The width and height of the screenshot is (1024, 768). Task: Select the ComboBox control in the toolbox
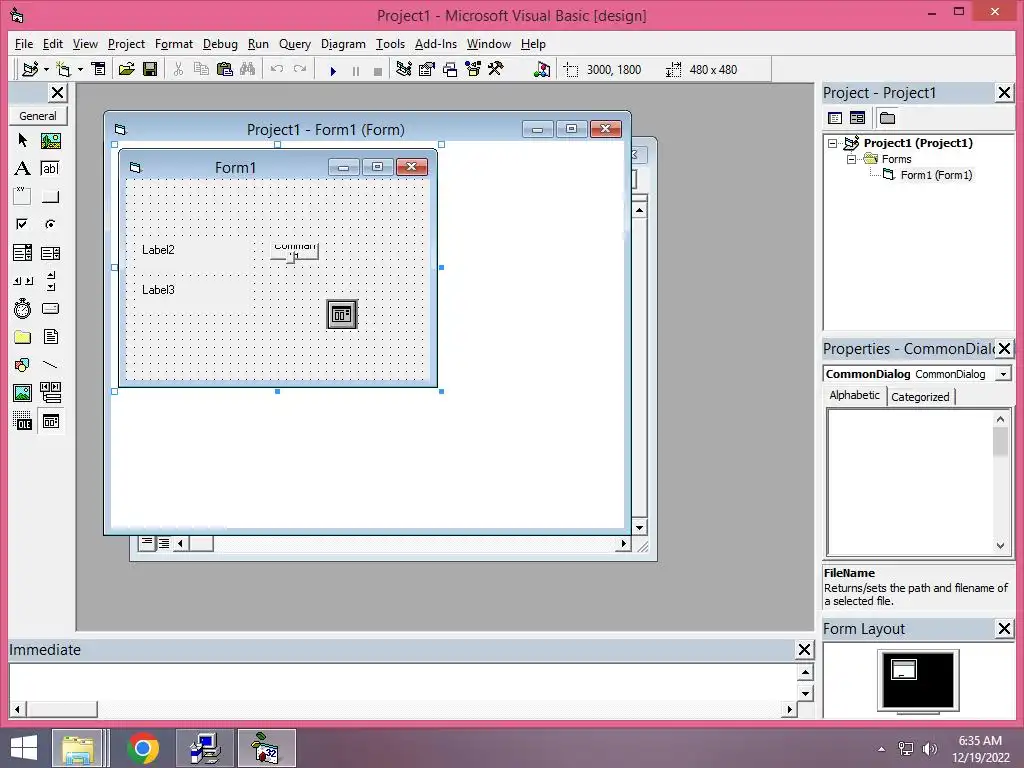22,253
